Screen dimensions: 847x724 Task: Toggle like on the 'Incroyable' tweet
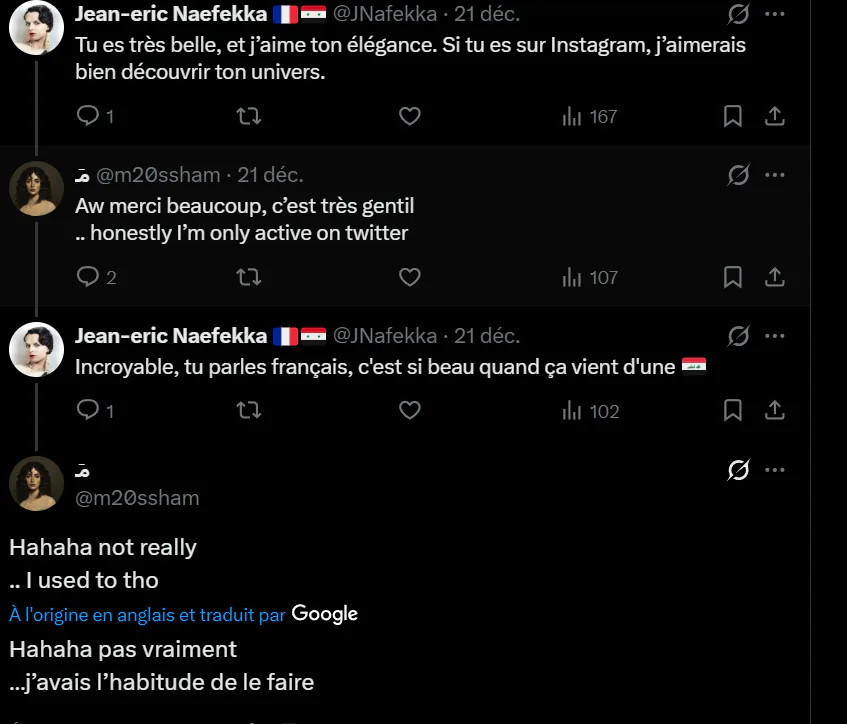[409, 410]
